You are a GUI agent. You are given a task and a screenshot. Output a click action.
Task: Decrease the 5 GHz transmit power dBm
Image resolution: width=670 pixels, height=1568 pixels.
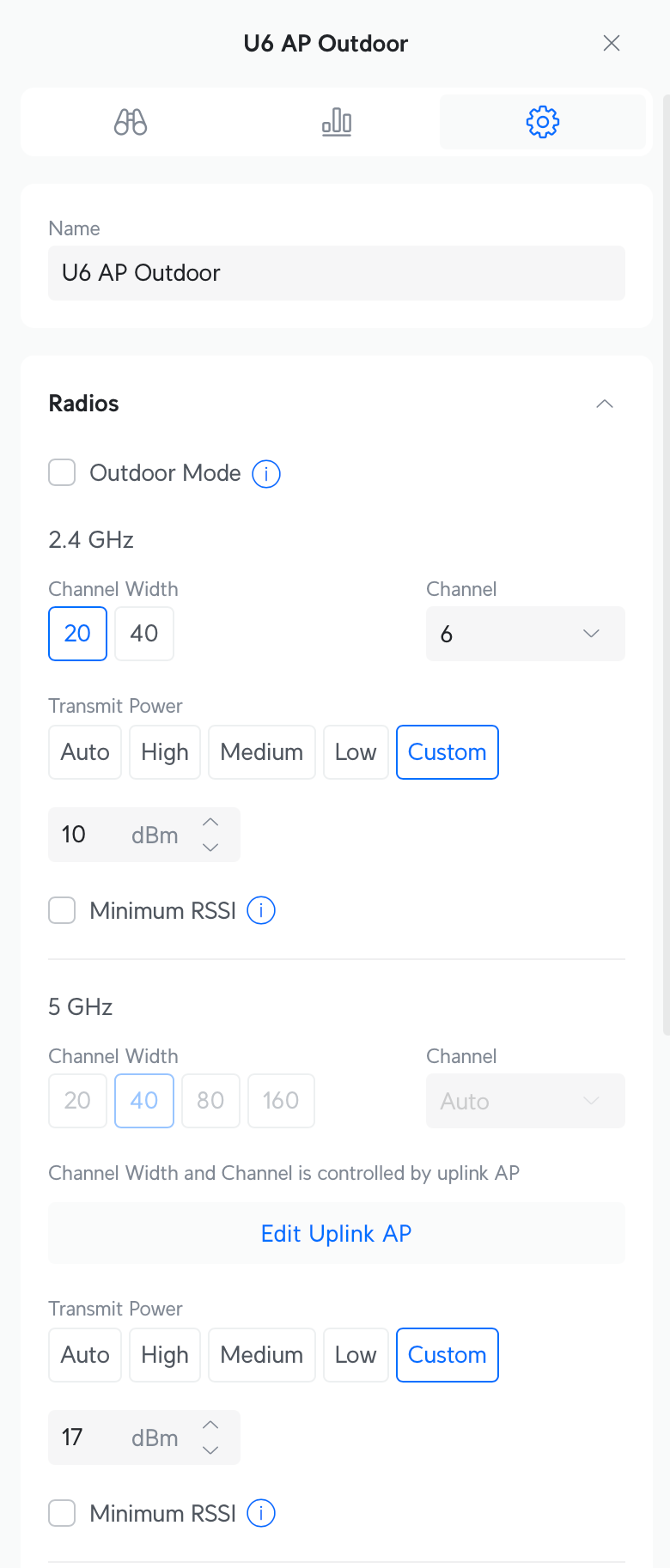[x=210, y=1450]
